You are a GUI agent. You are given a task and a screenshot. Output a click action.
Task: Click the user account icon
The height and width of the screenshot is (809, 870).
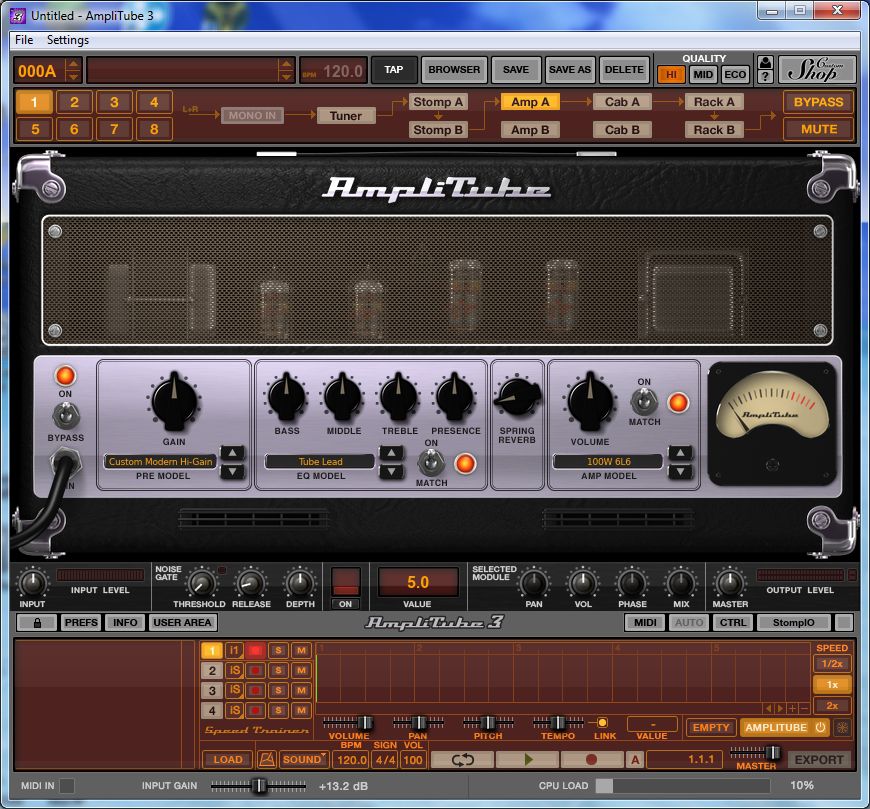coord(765,62)
